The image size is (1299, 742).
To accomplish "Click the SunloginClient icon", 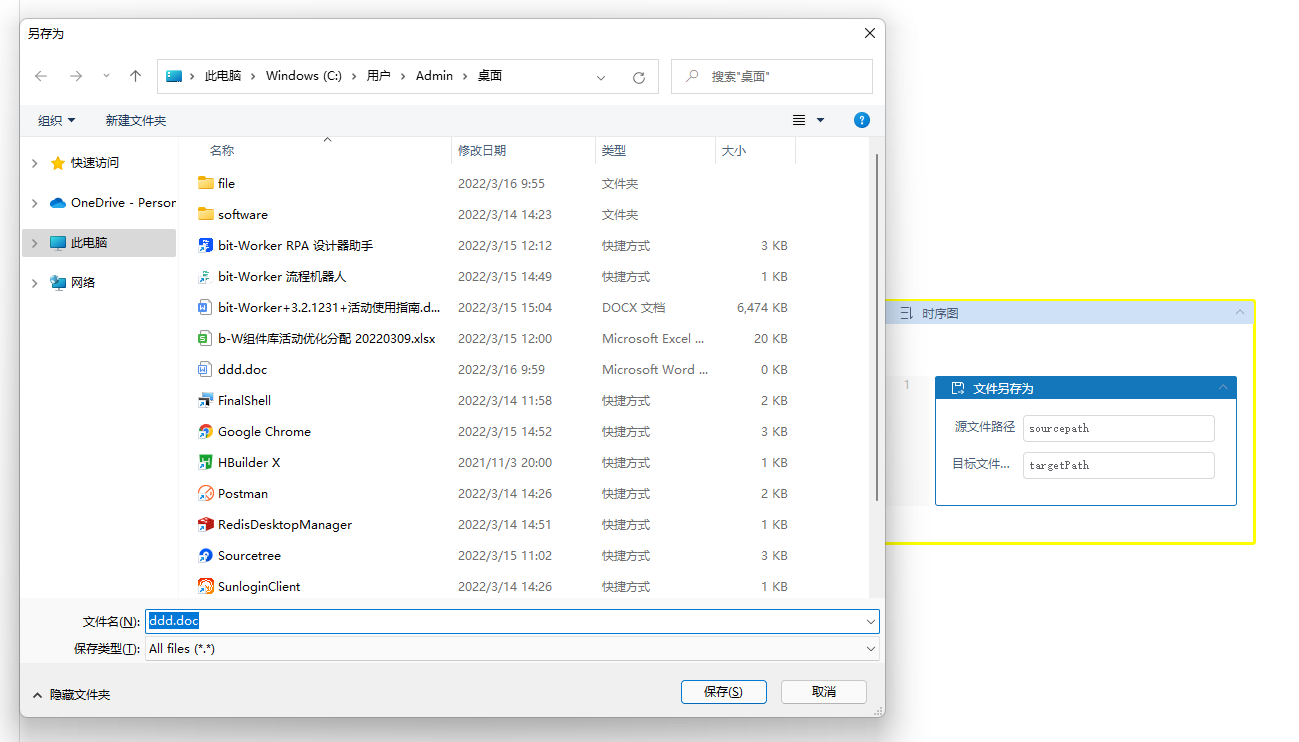I will click(206, 587).
